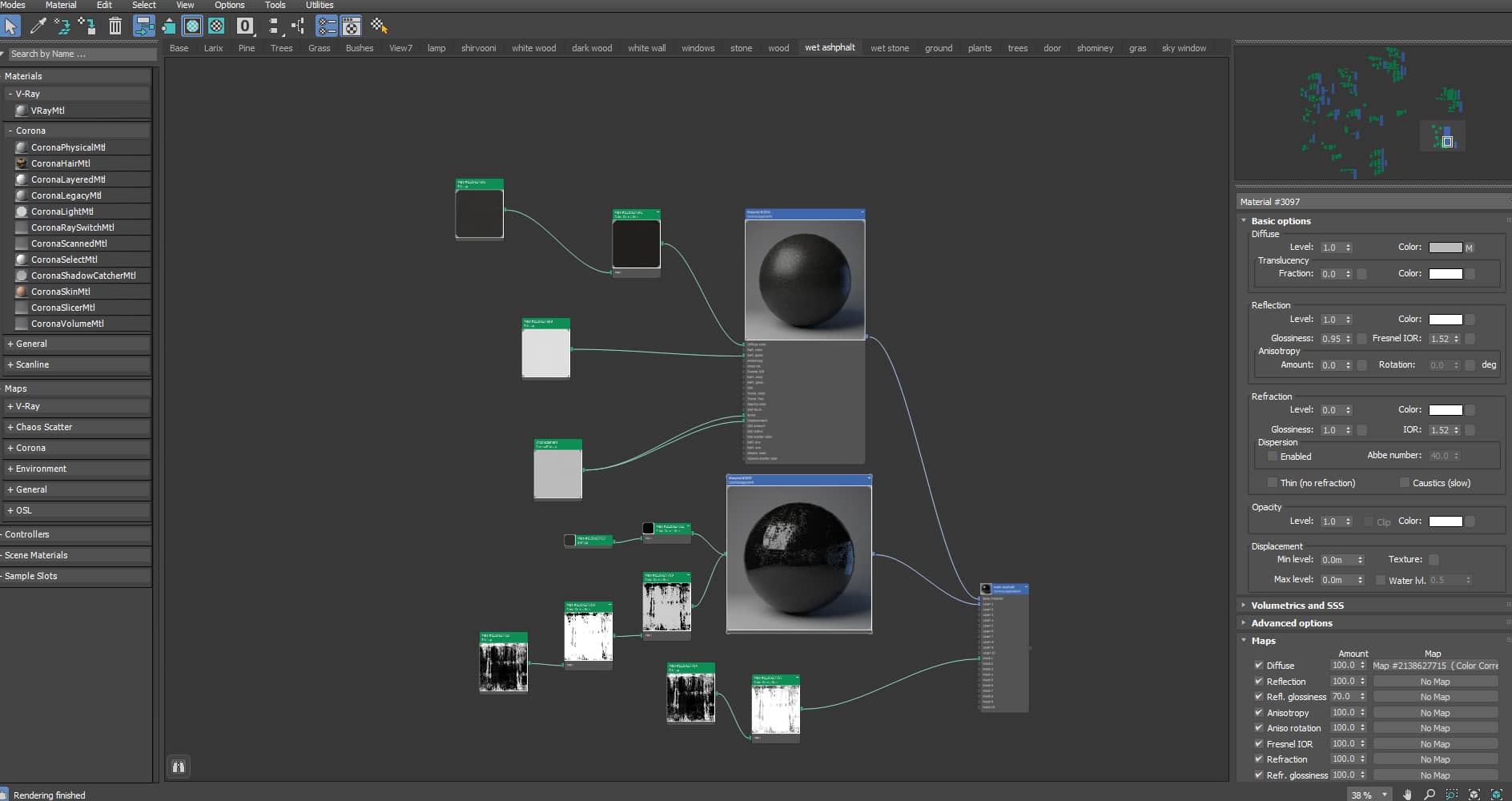1512x801 pixels.
Task: Click binoculars search icon in view corner
Action: point(179,767)
